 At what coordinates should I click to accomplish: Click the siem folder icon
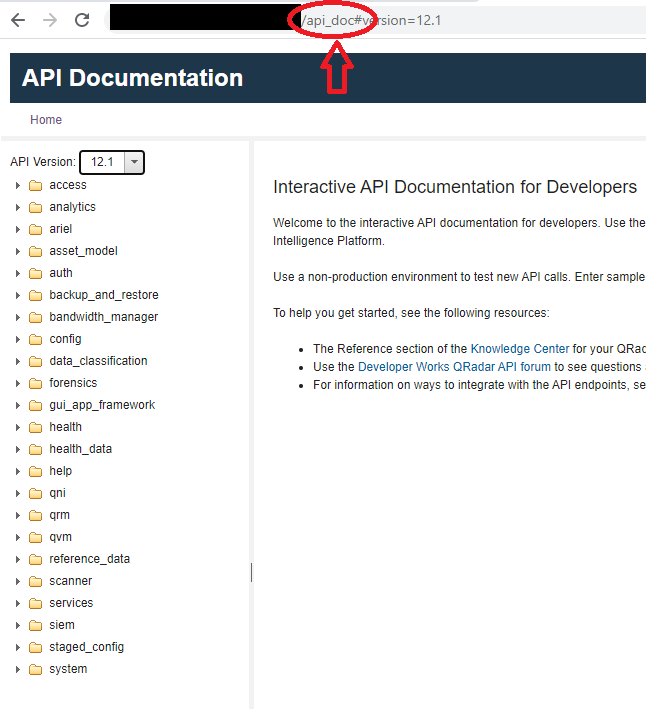(x=35, y=625)
